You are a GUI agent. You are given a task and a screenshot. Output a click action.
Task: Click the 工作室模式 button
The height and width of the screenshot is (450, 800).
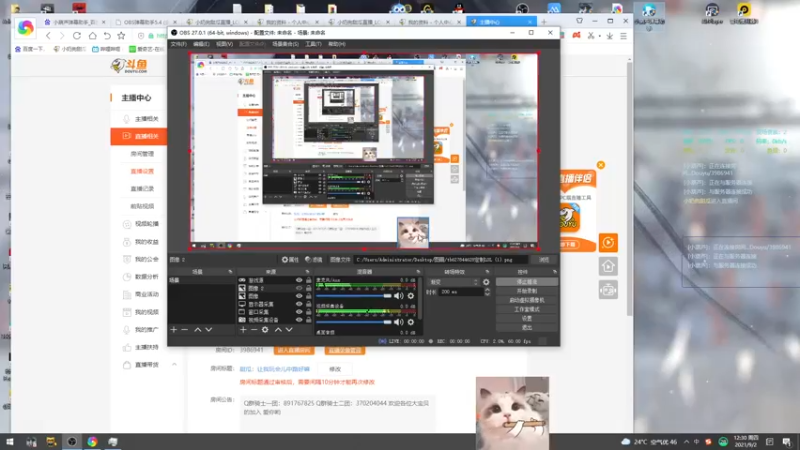tap(527, 309)
